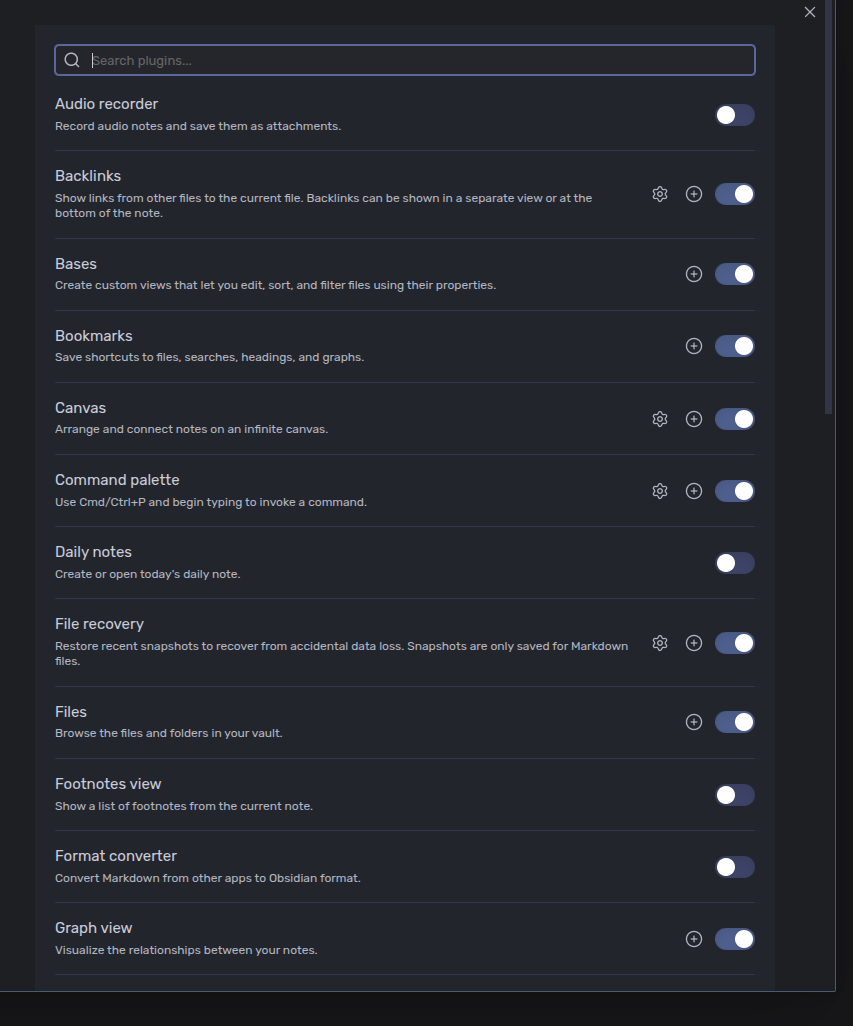The width and height of the screenshot is (853, 1026).
Task: Close the settings dialog
Action: [810, 12]
